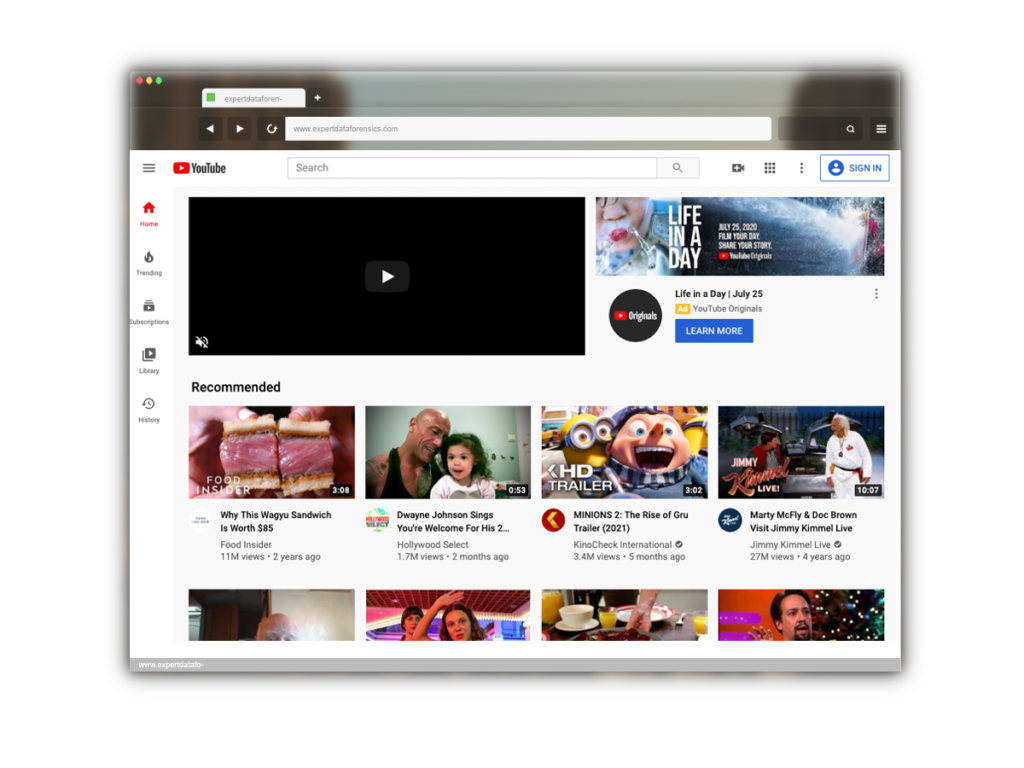Unmute the featured video player

coord(202,342)
